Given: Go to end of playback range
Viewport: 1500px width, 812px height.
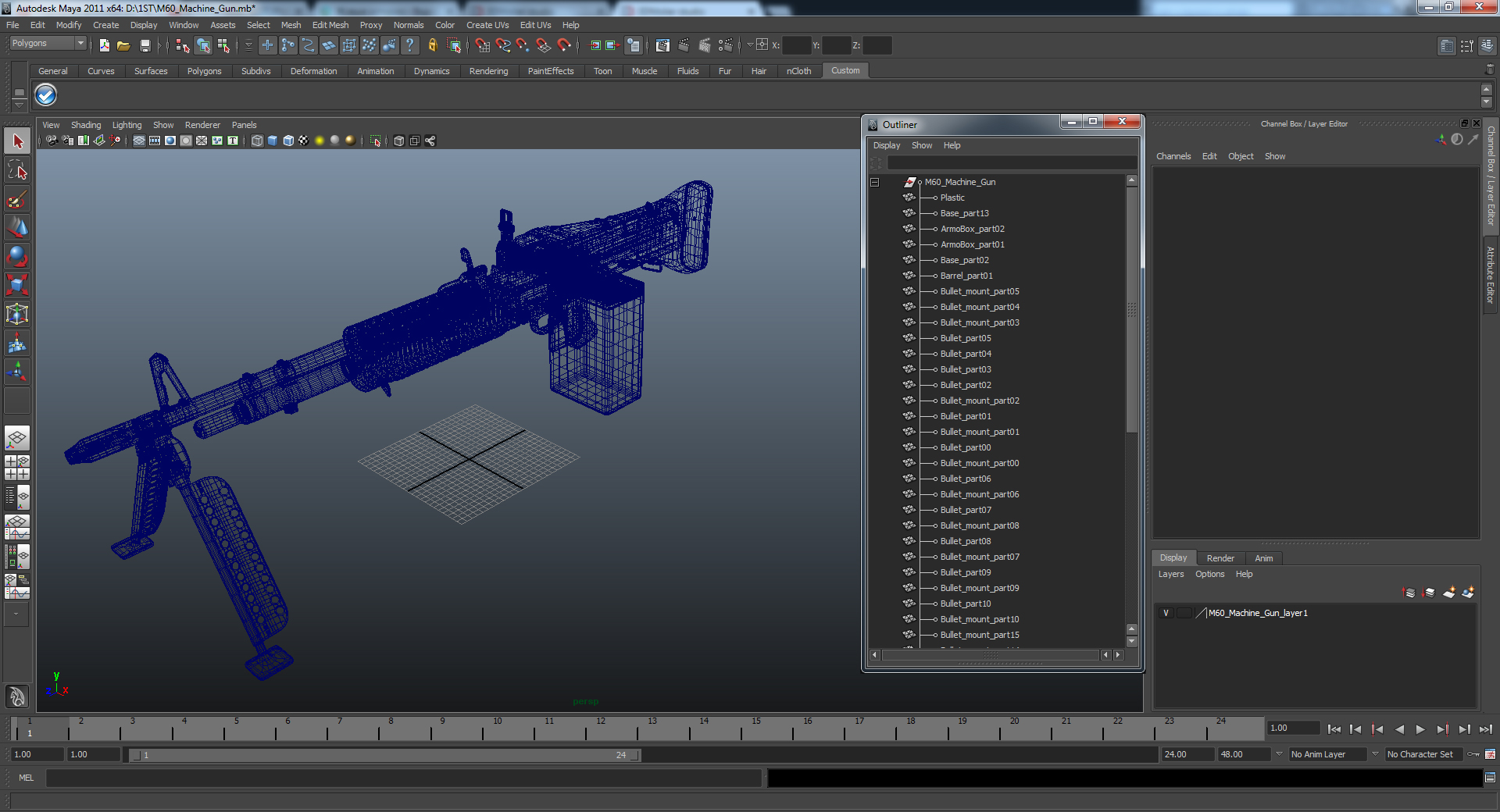Looking at the screenshot, I should (1485, 729).
